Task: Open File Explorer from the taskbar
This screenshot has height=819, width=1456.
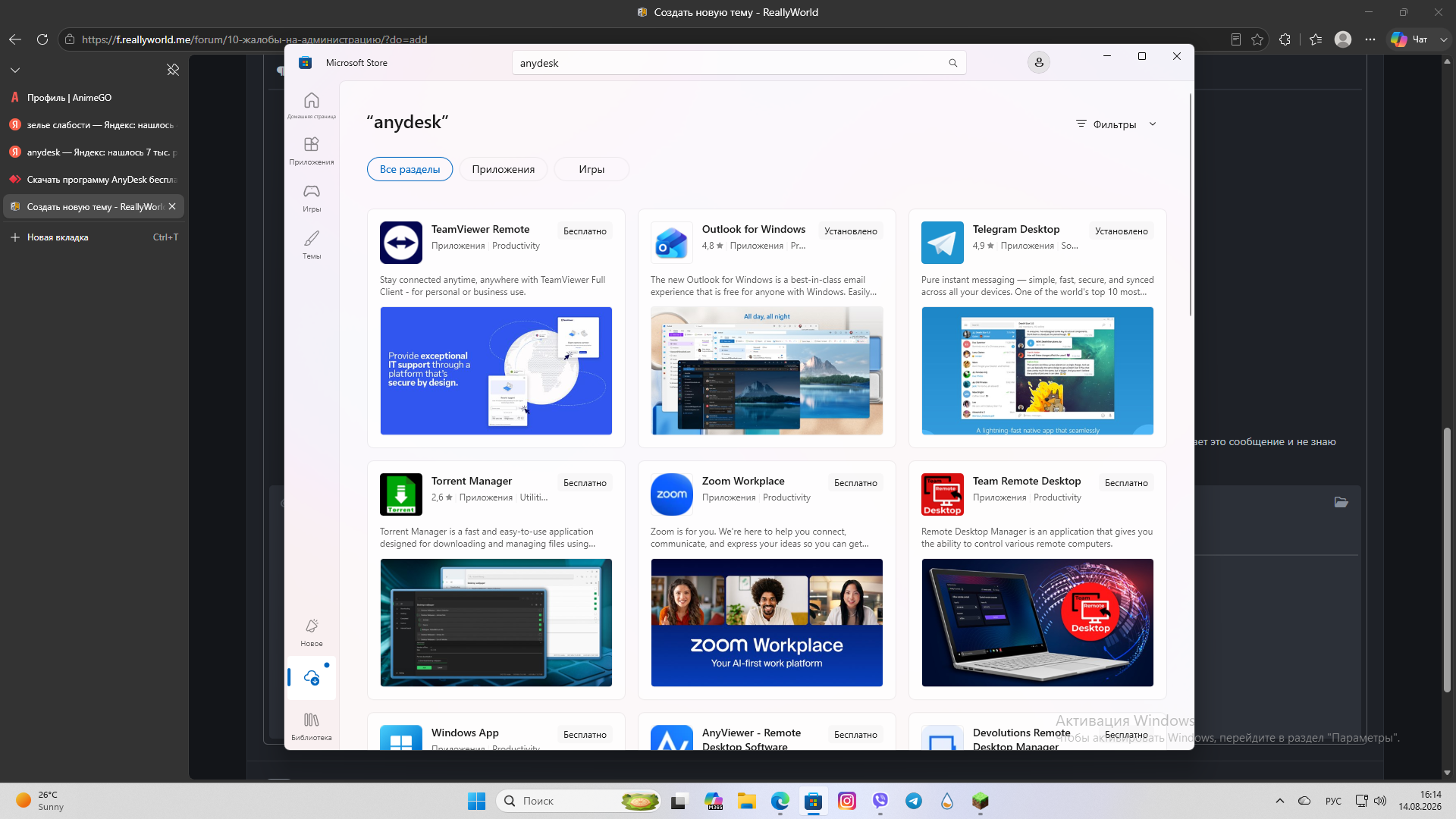Action: (x=747, y=801)
